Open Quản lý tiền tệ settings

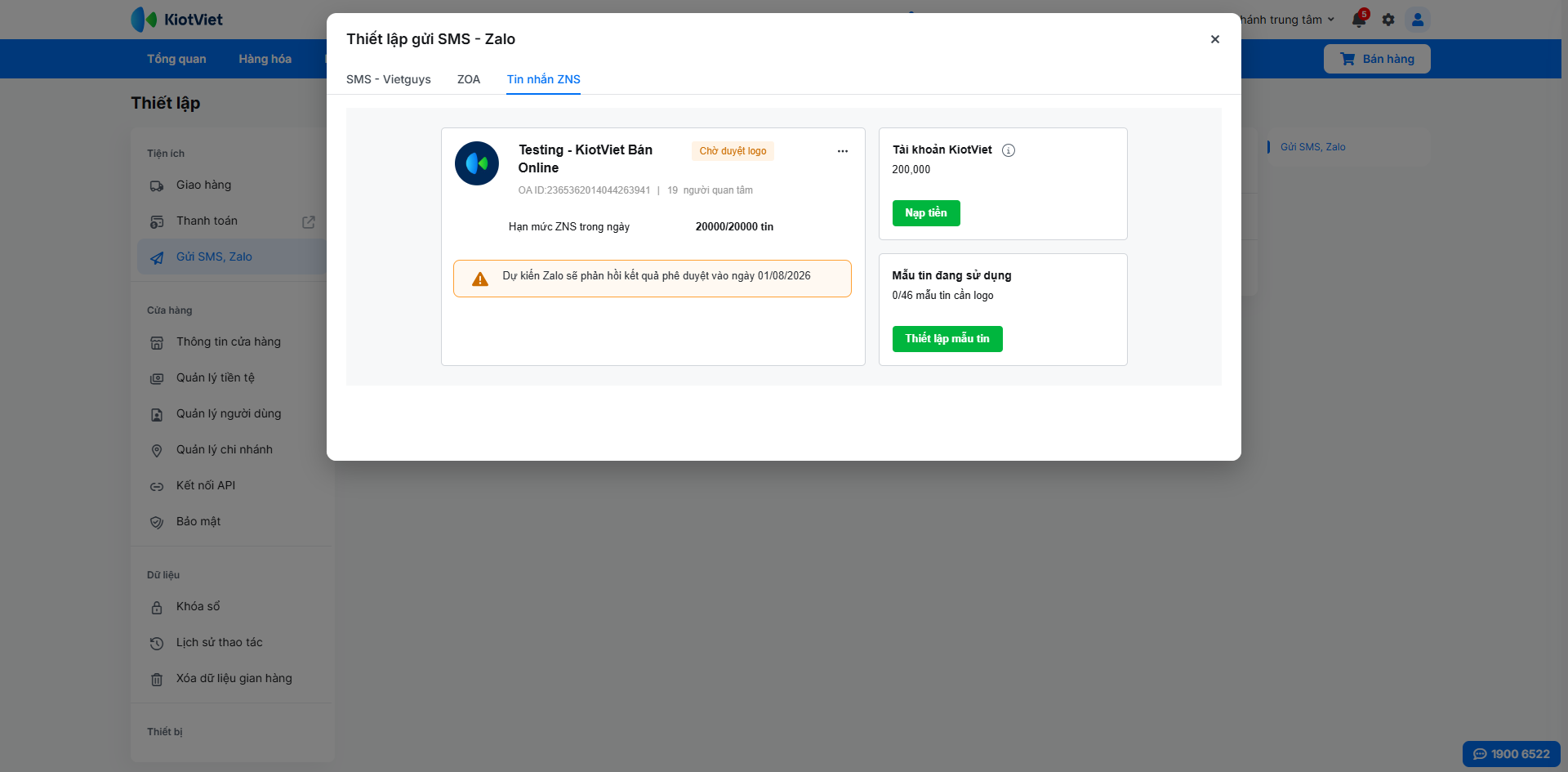tap(233, 378)
